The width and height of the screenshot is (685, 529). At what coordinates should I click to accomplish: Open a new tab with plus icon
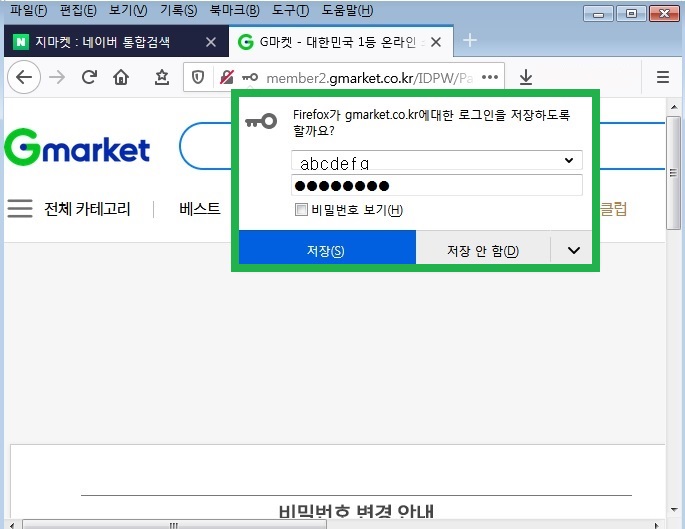[470, 41]
